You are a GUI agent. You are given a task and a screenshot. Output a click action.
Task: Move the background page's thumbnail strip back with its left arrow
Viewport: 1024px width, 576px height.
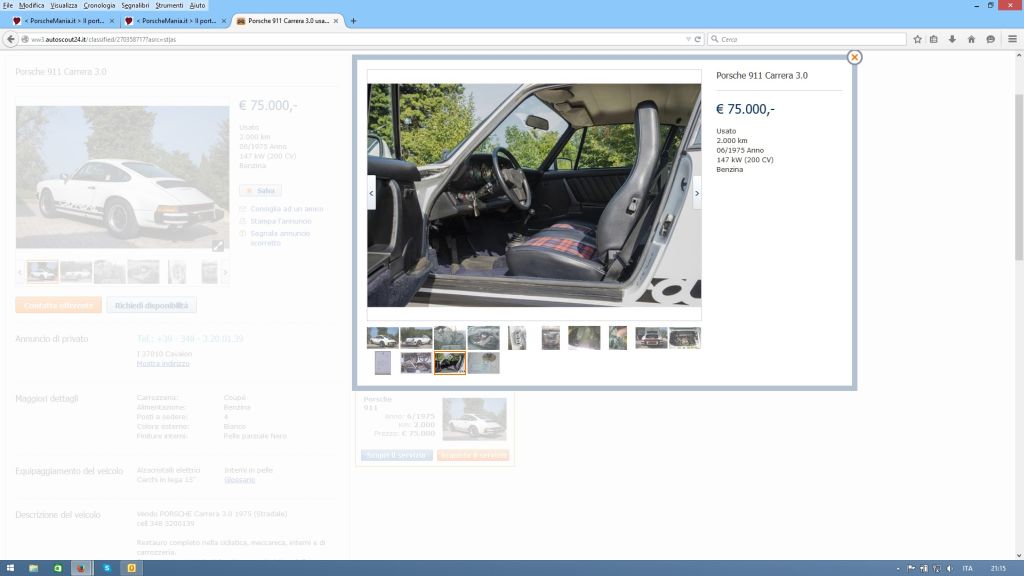click(20, 272)
